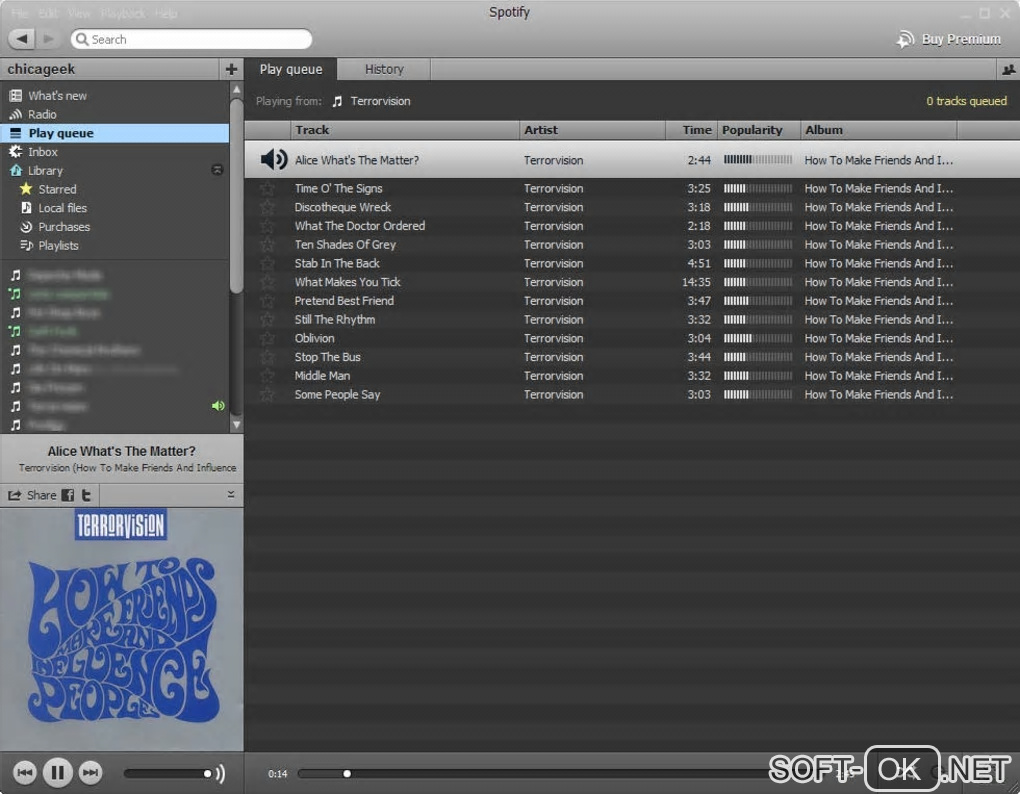Sort the list by Album column
Screen dimensions: 1020x794
(878, 130)
